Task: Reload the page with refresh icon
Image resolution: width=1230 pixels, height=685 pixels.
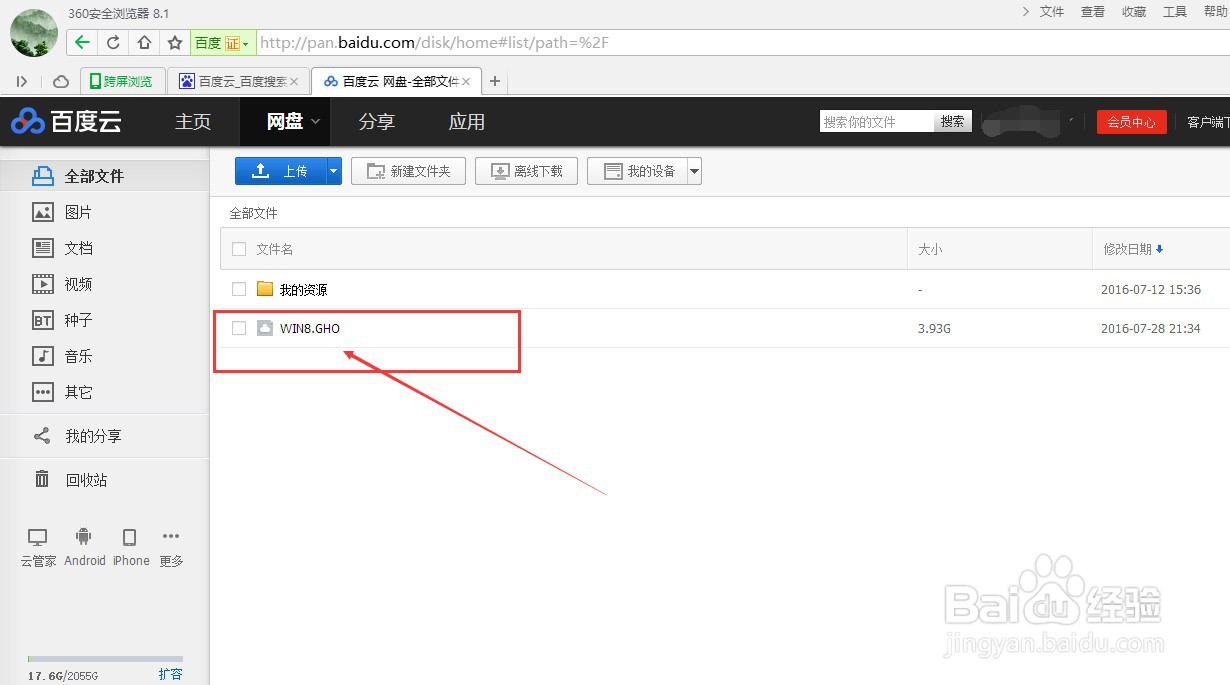Action: pyautogui.click(x=113, y=42)
